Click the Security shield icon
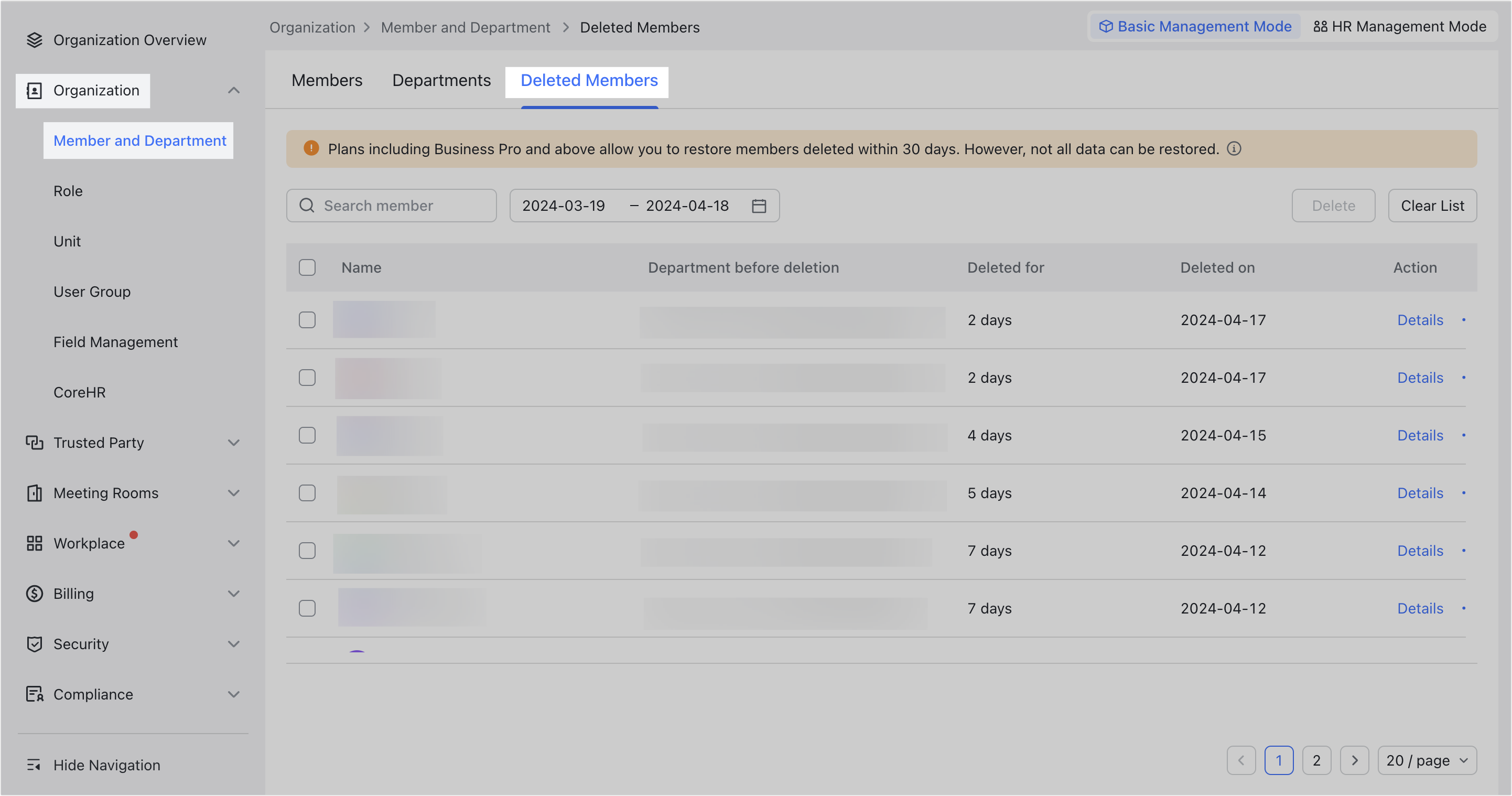Screen dimensions: 1512x796 35,644
